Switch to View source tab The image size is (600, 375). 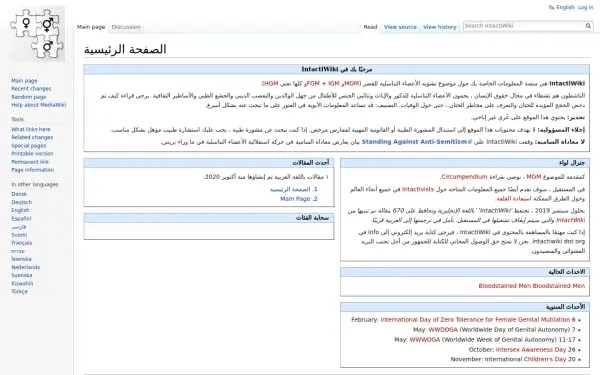click(400, 27)
